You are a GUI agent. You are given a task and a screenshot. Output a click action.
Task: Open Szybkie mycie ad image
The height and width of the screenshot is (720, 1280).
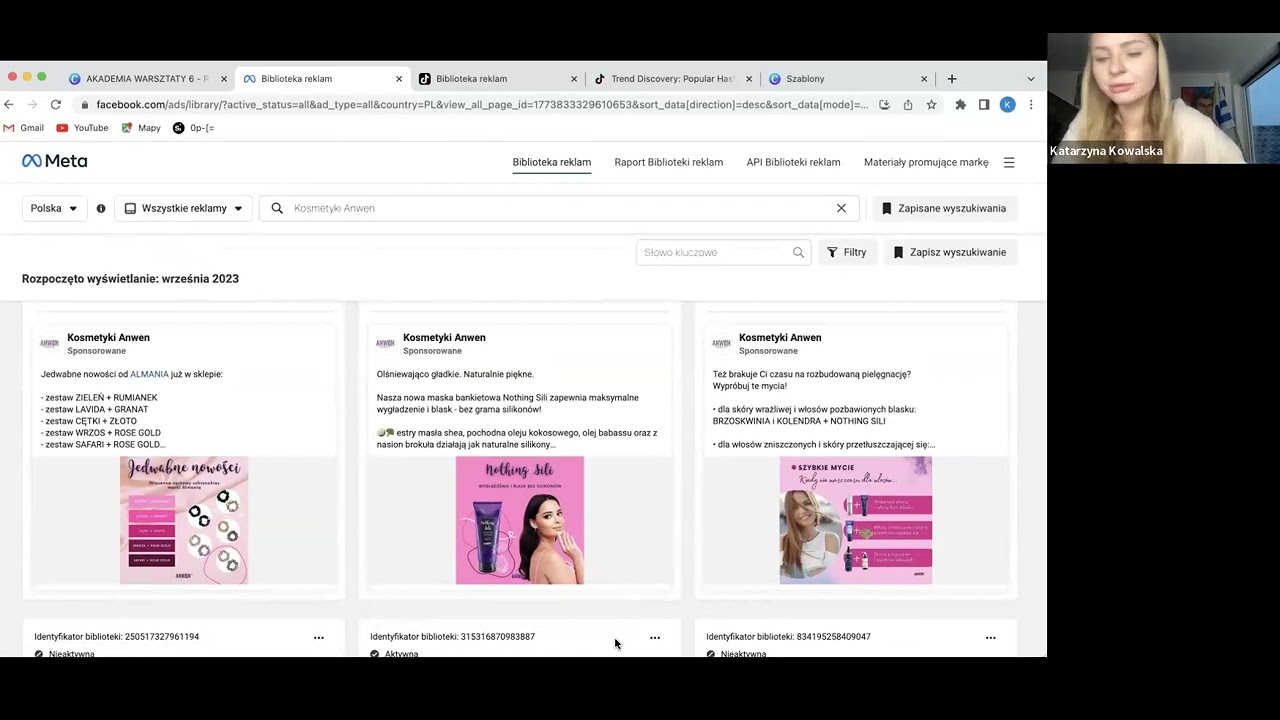point(856,520)
